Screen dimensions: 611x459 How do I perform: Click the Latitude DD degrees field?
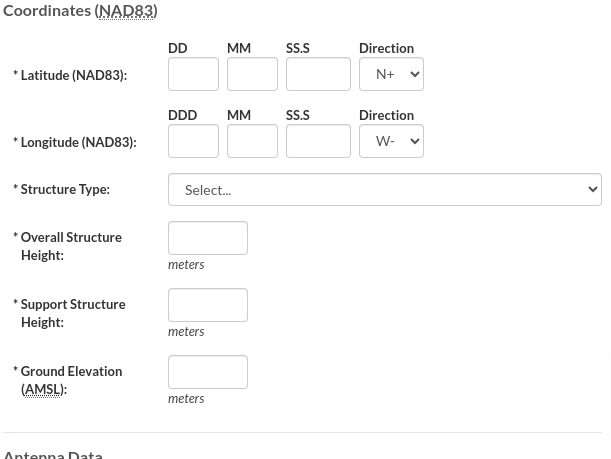(193, 74)
